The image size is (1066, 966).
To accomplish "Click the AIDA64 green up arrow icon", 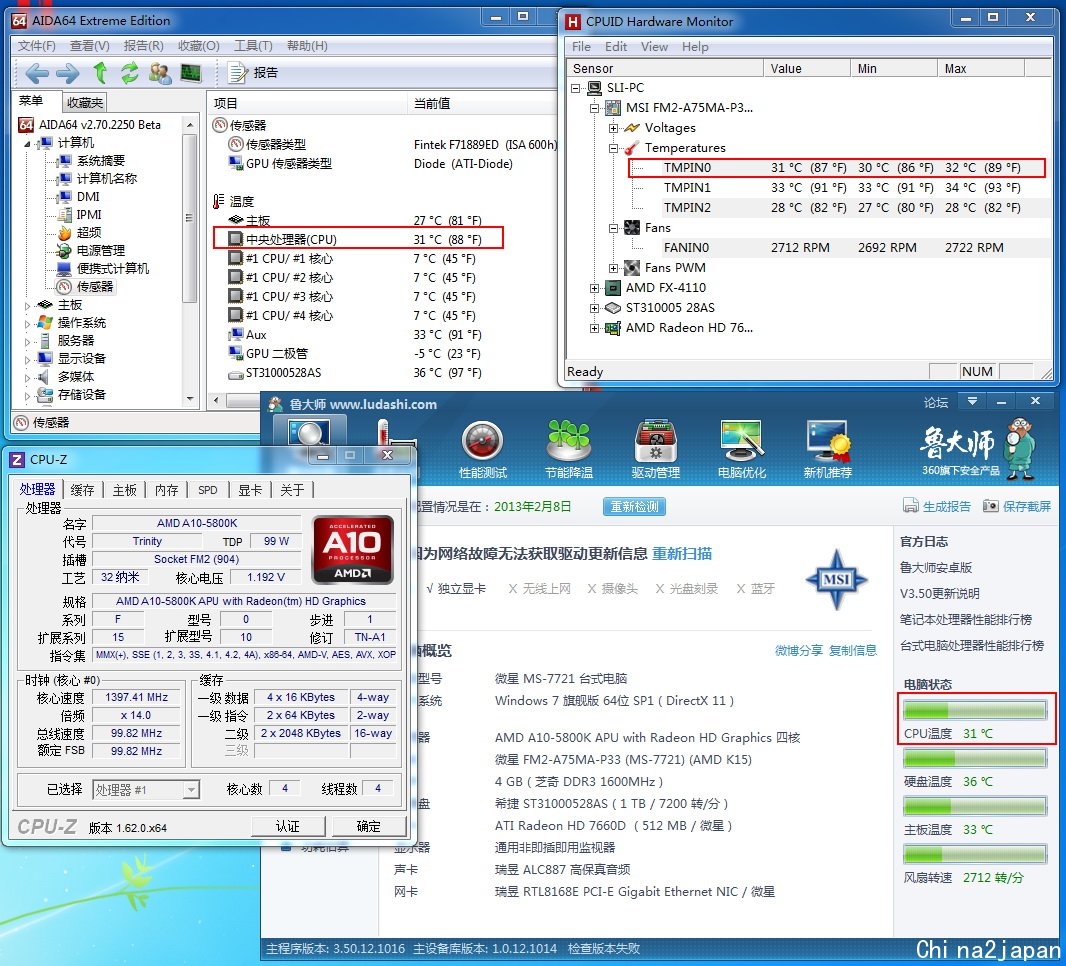I will pyautogui.click(x=100, y=72).
